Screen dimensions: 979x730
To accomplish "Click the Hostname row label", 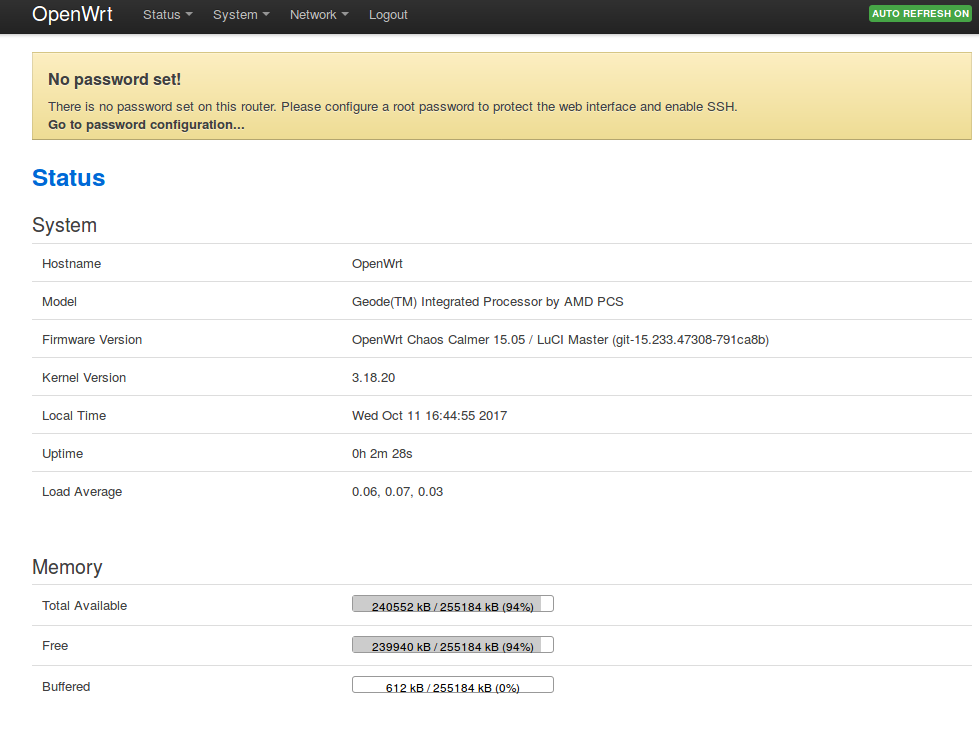I will pos(71,264).
